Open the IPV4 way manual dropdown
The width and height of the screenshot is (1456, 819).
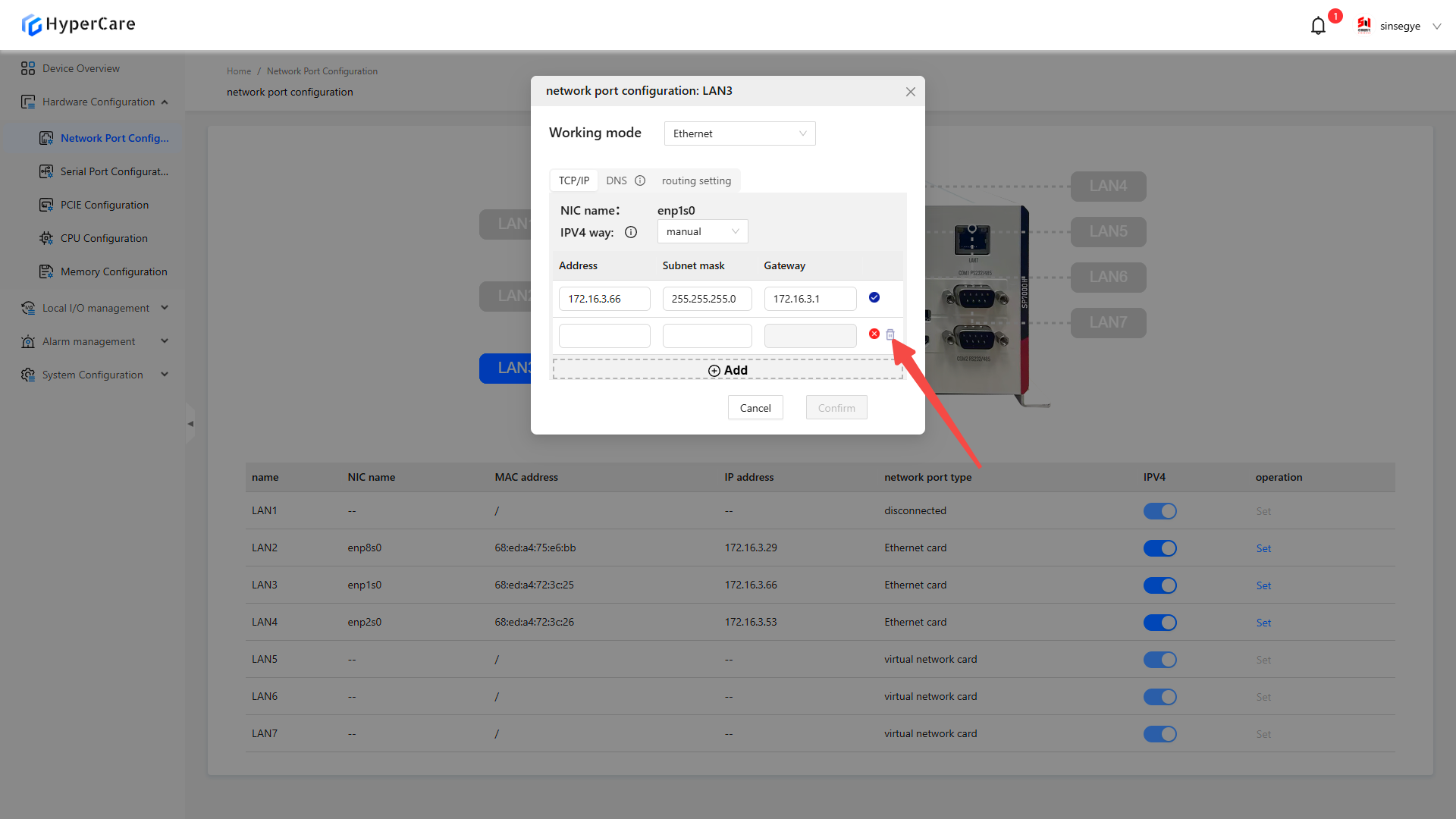click(702, 232)
